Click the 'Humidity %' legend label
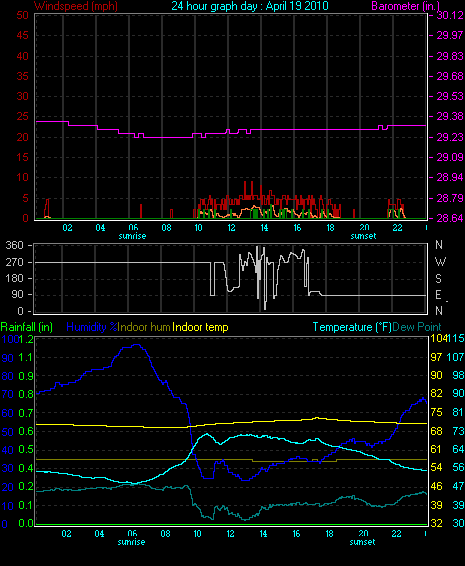This screenshot has width=465, height=566. [x=92, y=327]
